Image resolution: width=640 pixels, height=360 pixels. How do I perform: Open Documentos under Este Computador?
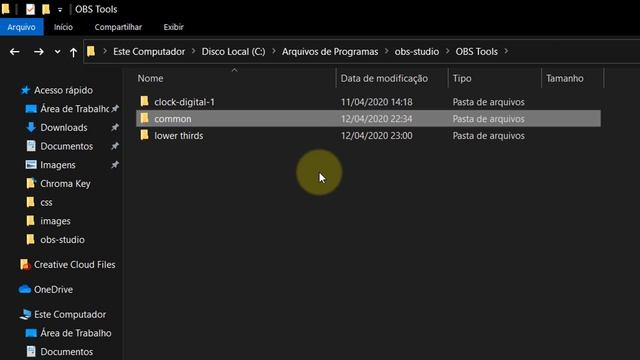(x=67, y=351)
